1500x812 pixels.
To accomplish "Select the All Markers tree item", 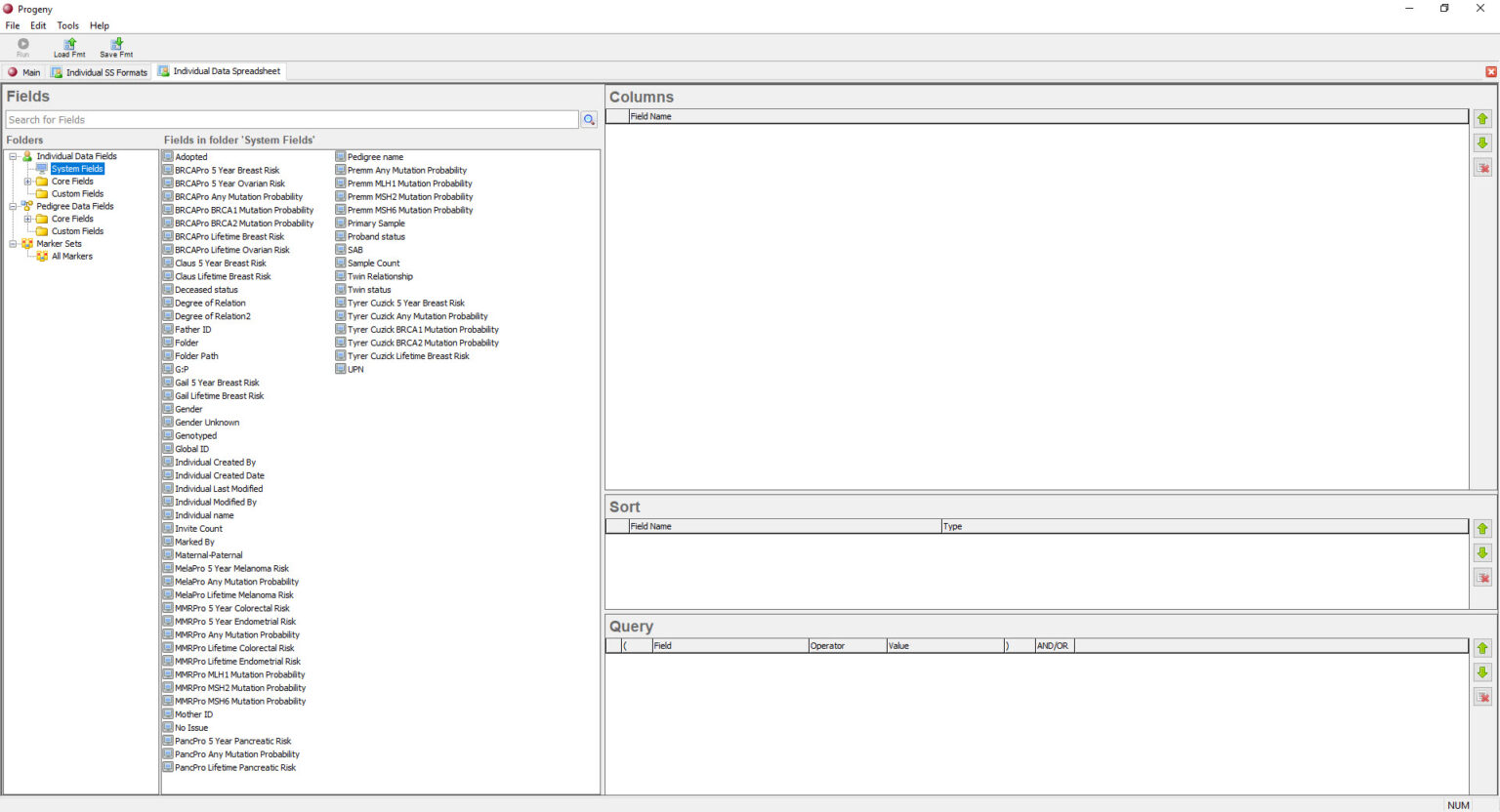I will (71, 256).
